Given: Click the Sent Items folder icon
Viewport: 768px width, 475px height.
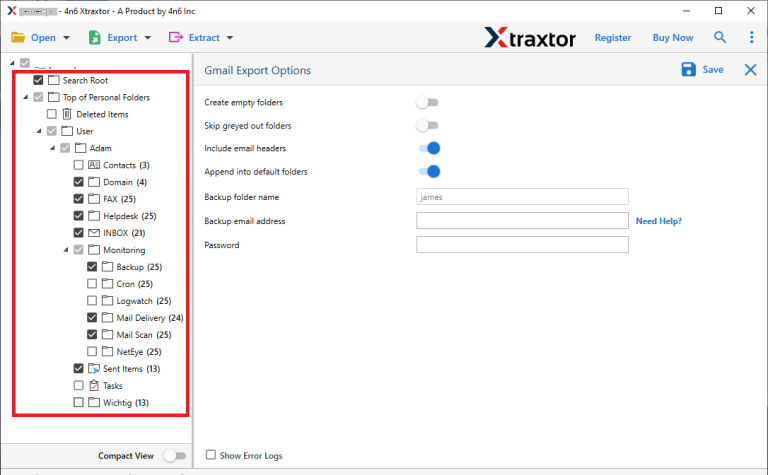Looking at the screenshot, I should (x=94, y=369).
